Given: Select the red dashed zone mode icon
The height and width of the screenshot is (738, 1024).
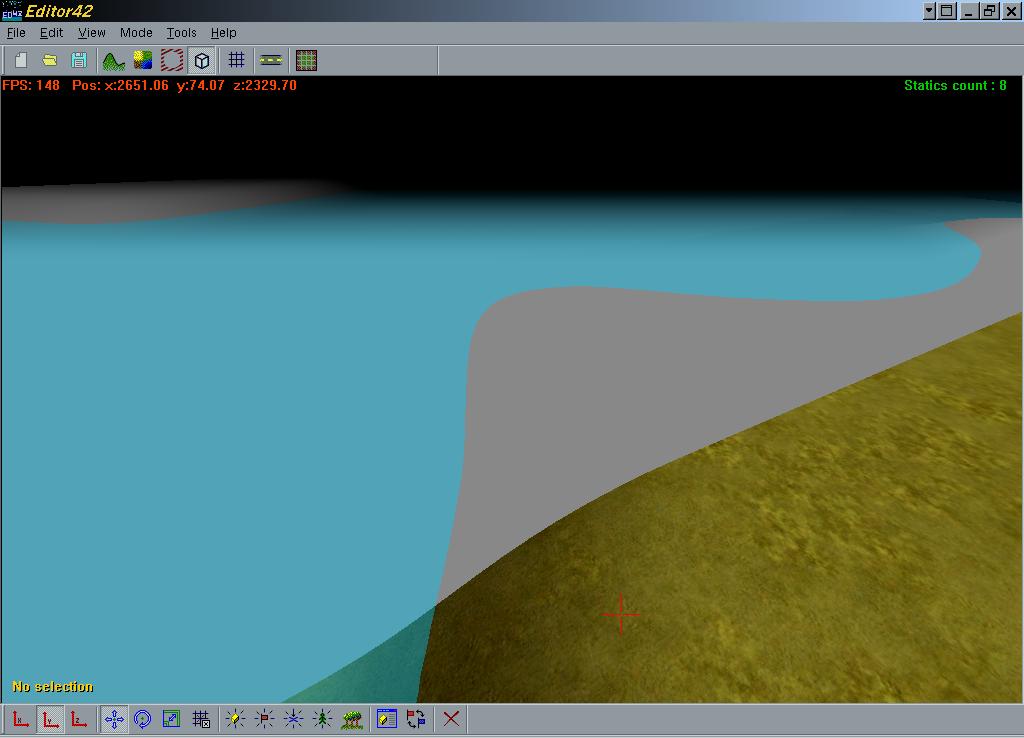Looking at the screenshot, I should 172,61.
